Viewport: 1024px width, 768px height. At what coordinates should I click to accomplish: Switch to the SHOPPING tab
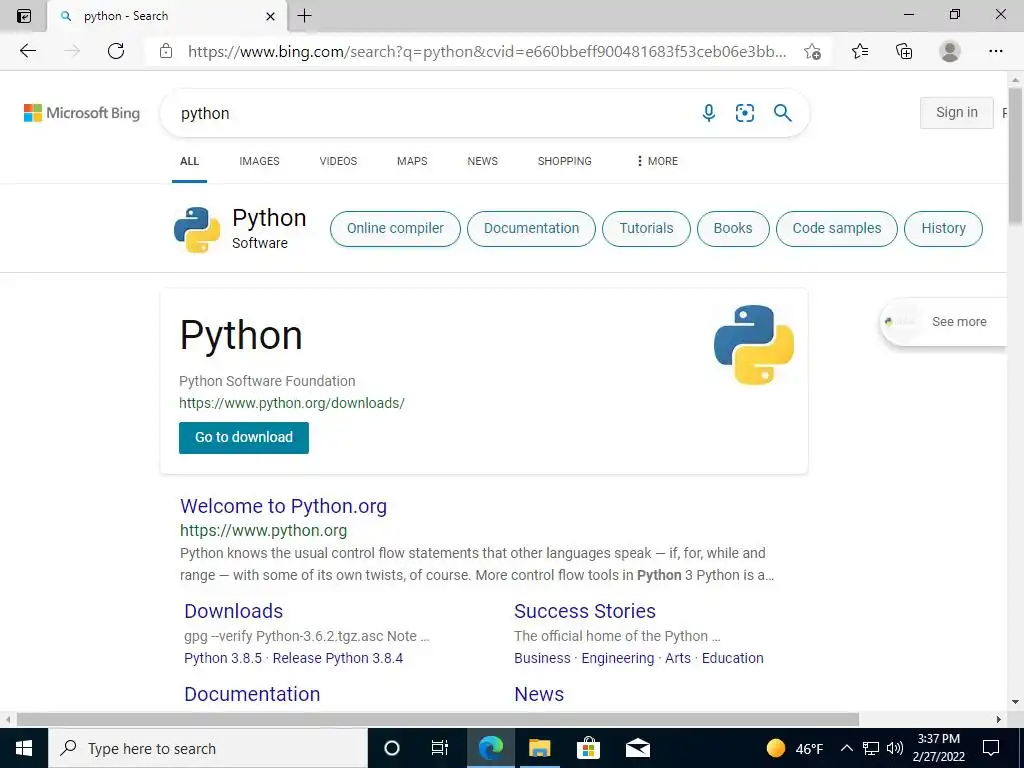[x=565, y=161]
